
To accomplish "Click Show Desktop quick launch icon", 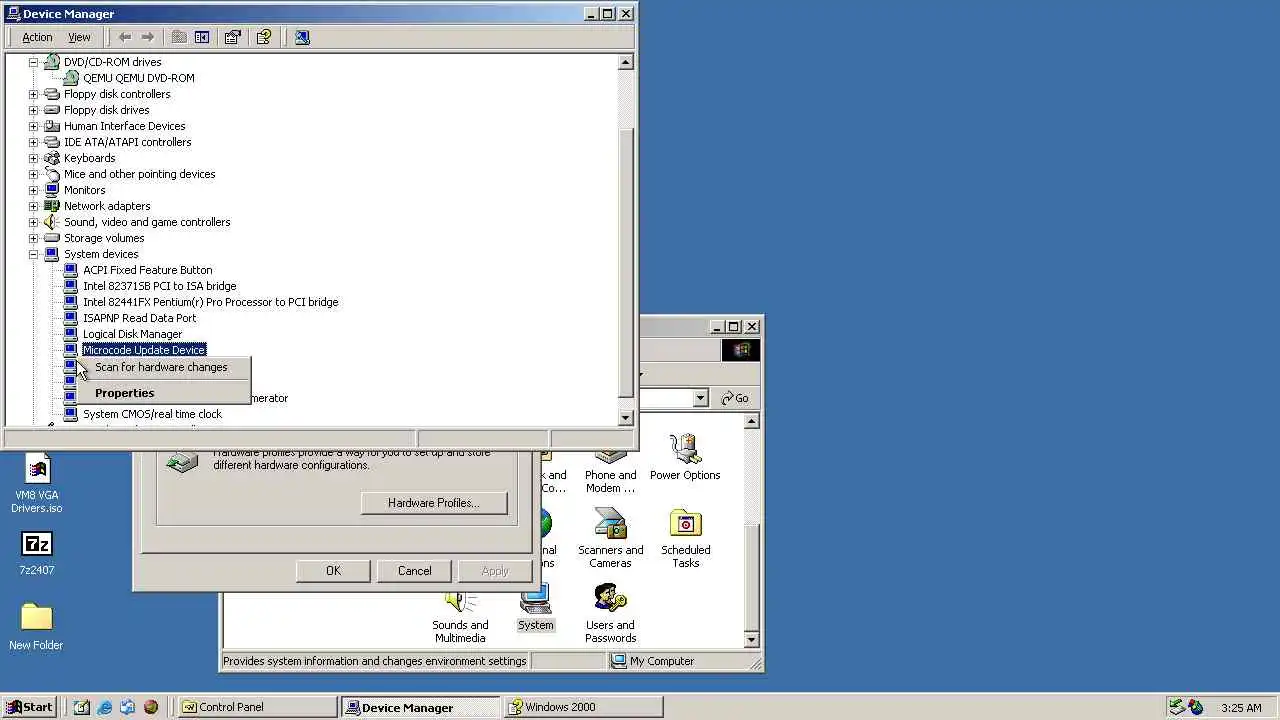I will click(82, 707).
